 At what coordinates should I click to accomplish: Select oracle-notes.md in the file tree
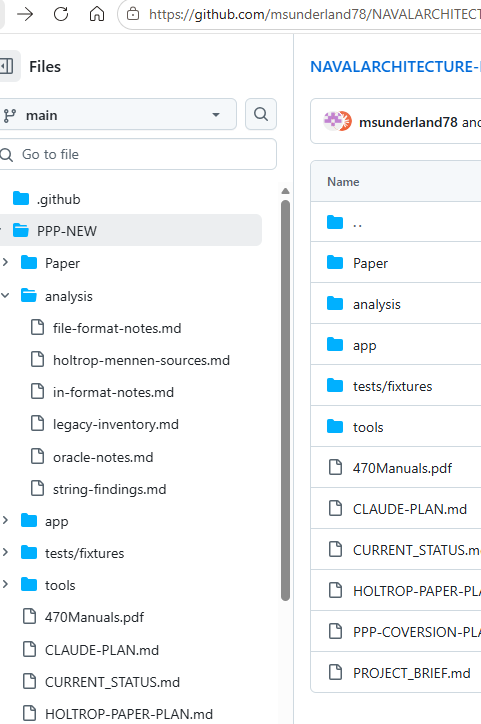(x=103, y=457)
